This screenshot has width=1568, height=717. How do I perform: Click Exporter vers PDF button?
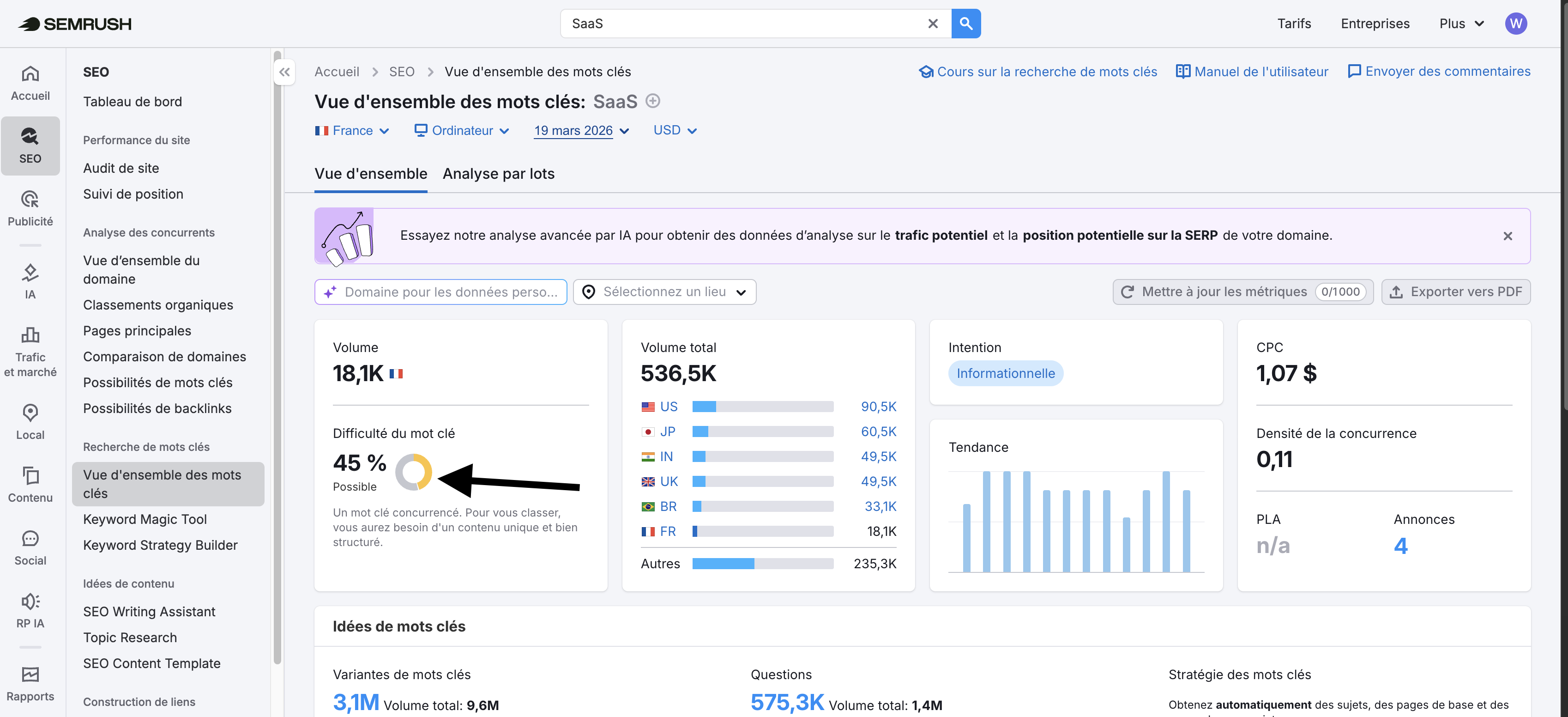tap(1455, 292)
